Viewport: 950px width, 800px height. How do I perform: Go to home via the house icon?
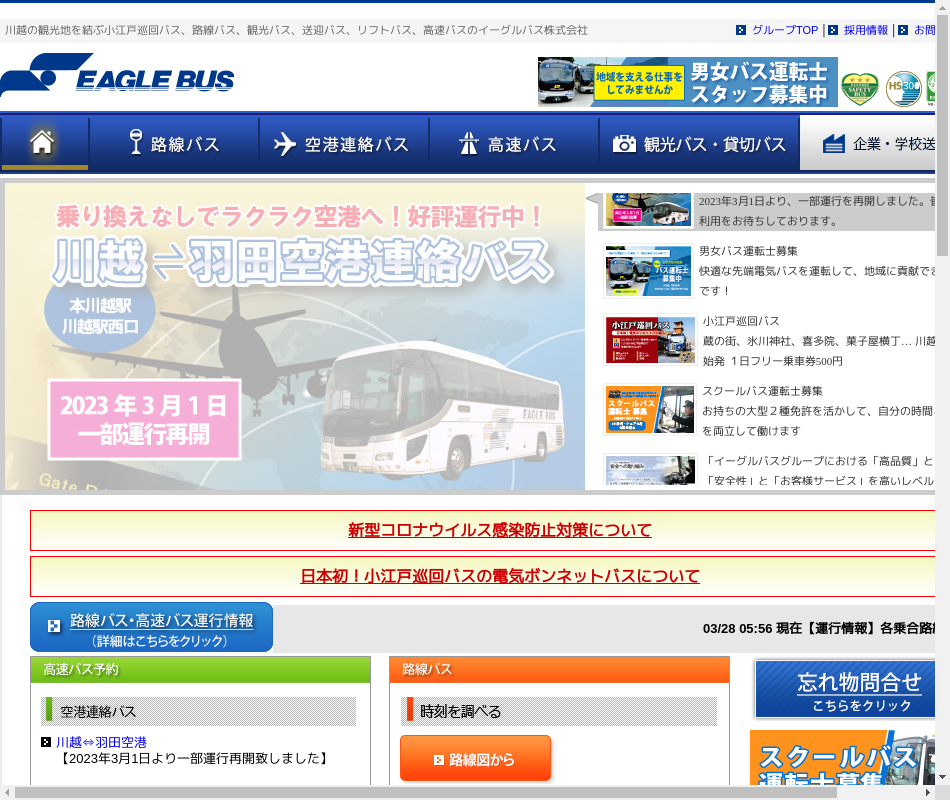pos(42,142)
